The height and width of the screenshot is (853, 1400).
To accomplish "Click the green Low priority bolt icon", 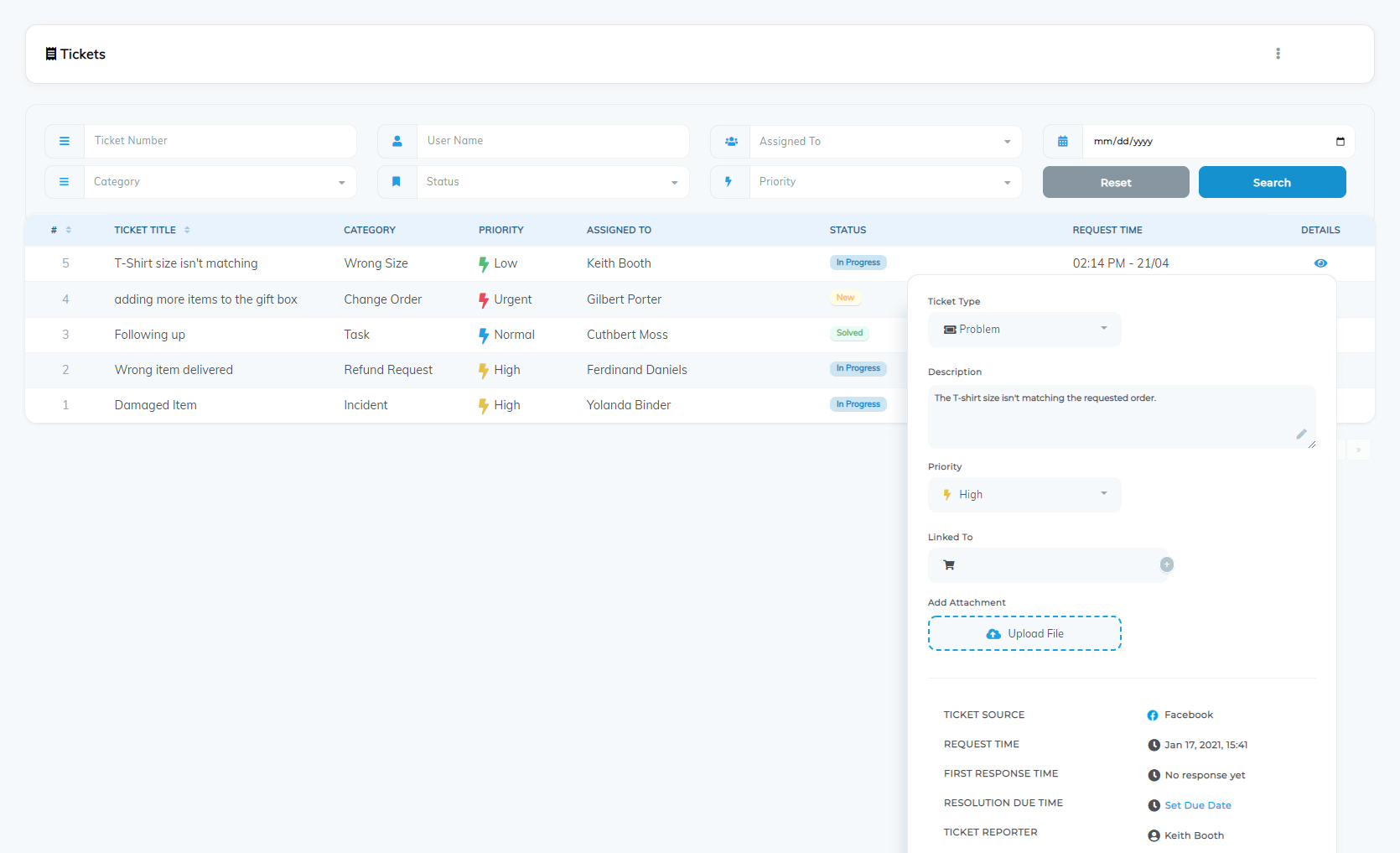I will point(484,264).
